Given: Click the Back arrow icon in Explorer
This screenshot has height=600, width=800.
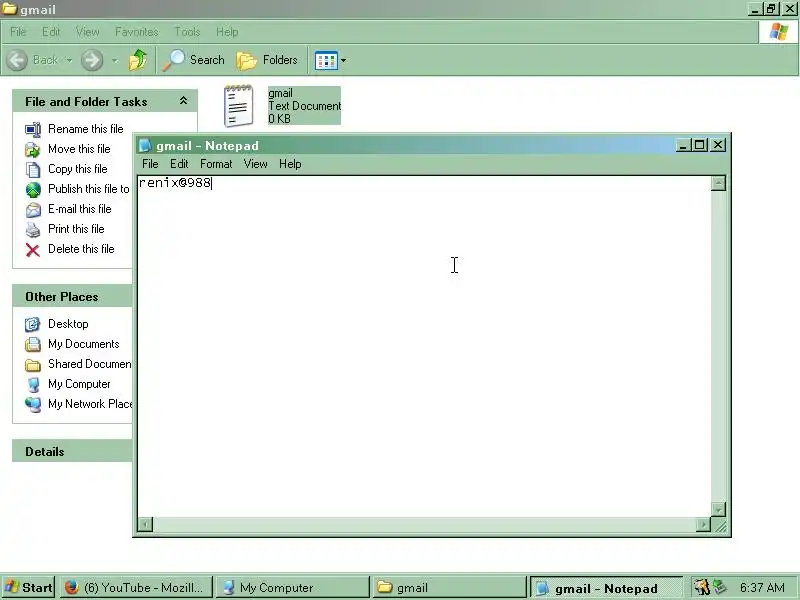Looking at the screenshot, I should click(x=17, y=60).
